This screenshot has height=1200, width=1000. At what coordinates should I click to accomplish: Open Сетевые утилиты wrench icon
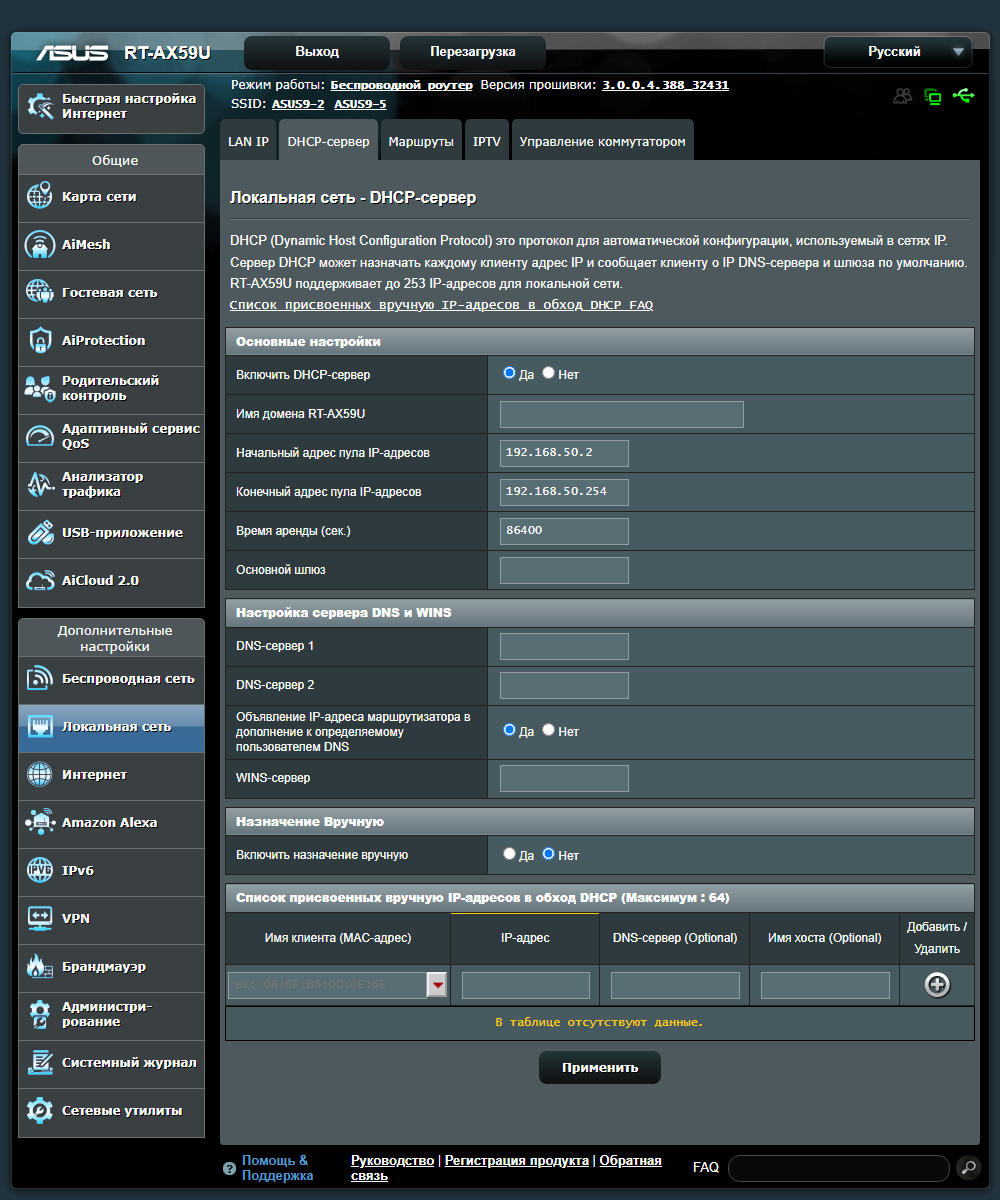click(40, 1110)
